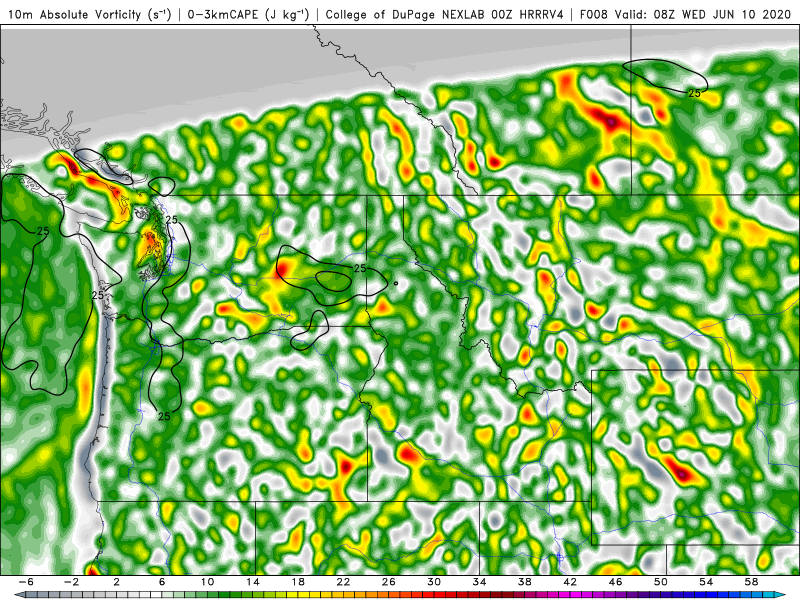800x600 pixels.
Task: Click the '14' color scale label
Action: [253, 582]
